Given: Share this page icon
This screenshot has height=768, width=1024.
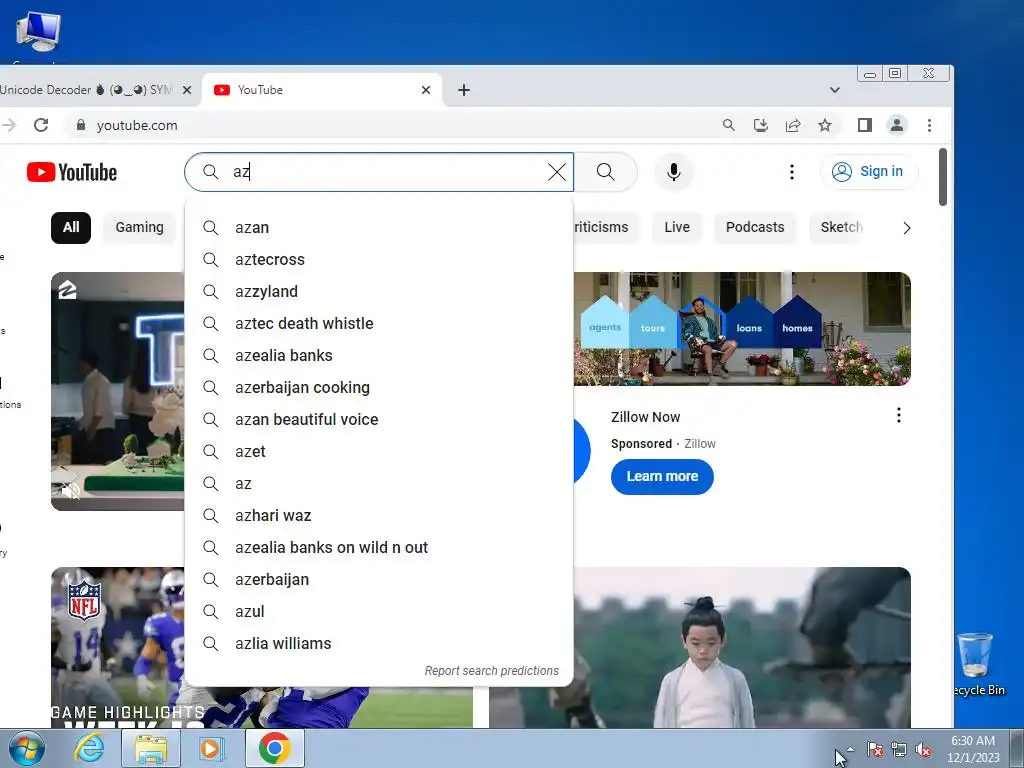Looking at the screenshot, I should click(793, 125).
